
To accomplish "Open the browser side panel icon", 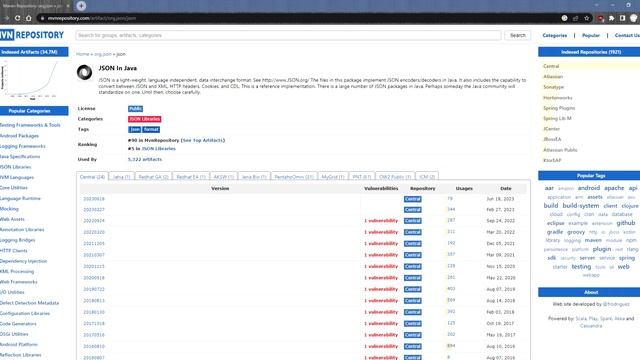I will 622,18.
